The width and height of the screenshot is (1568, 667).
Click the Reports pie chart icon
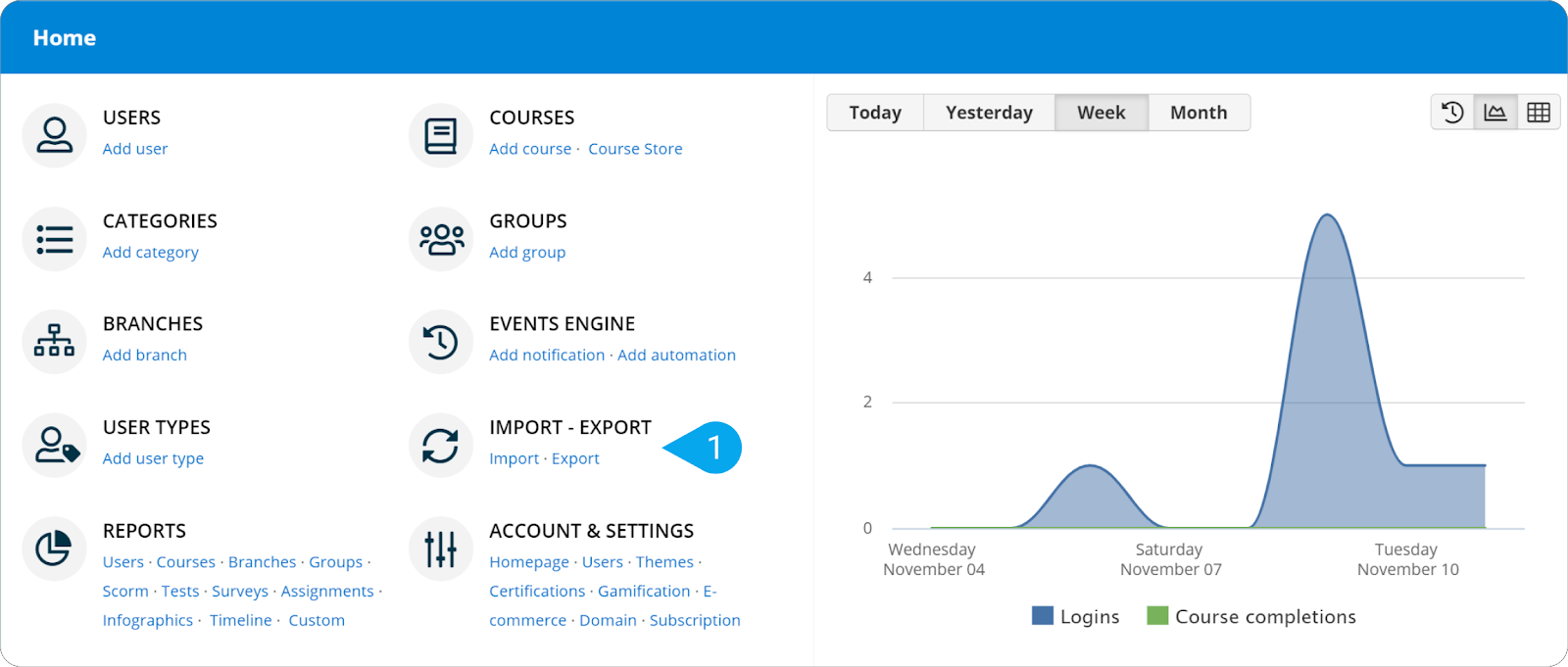(x=55, y=548)
